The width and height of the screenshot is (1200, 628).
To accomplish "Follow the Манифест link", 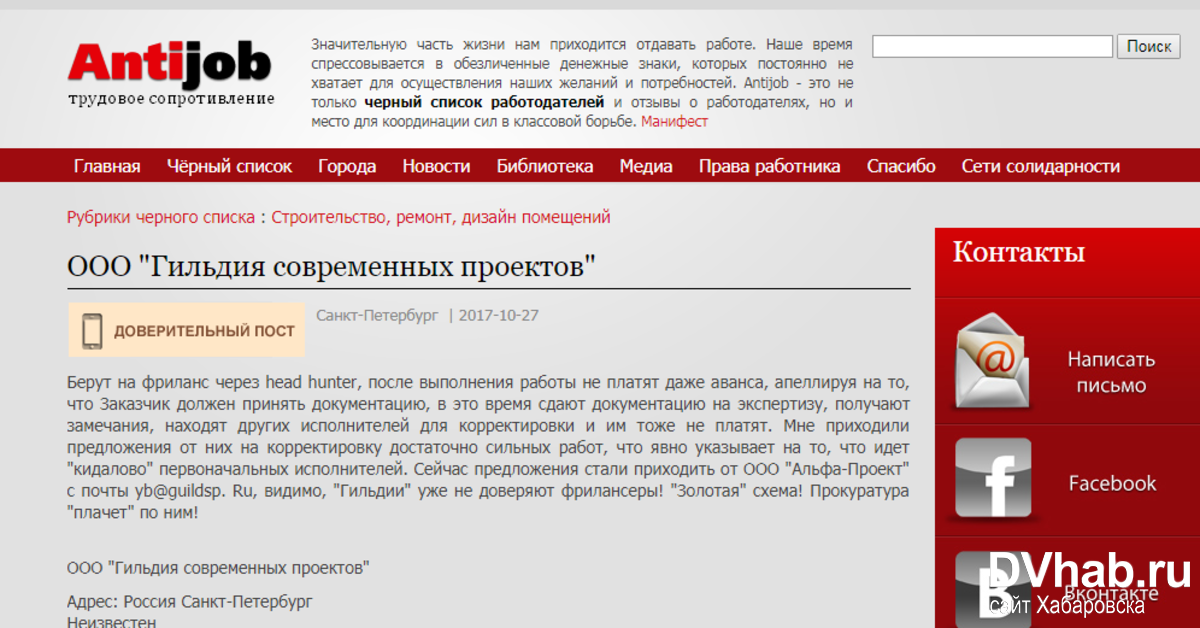I will [674, 121].
